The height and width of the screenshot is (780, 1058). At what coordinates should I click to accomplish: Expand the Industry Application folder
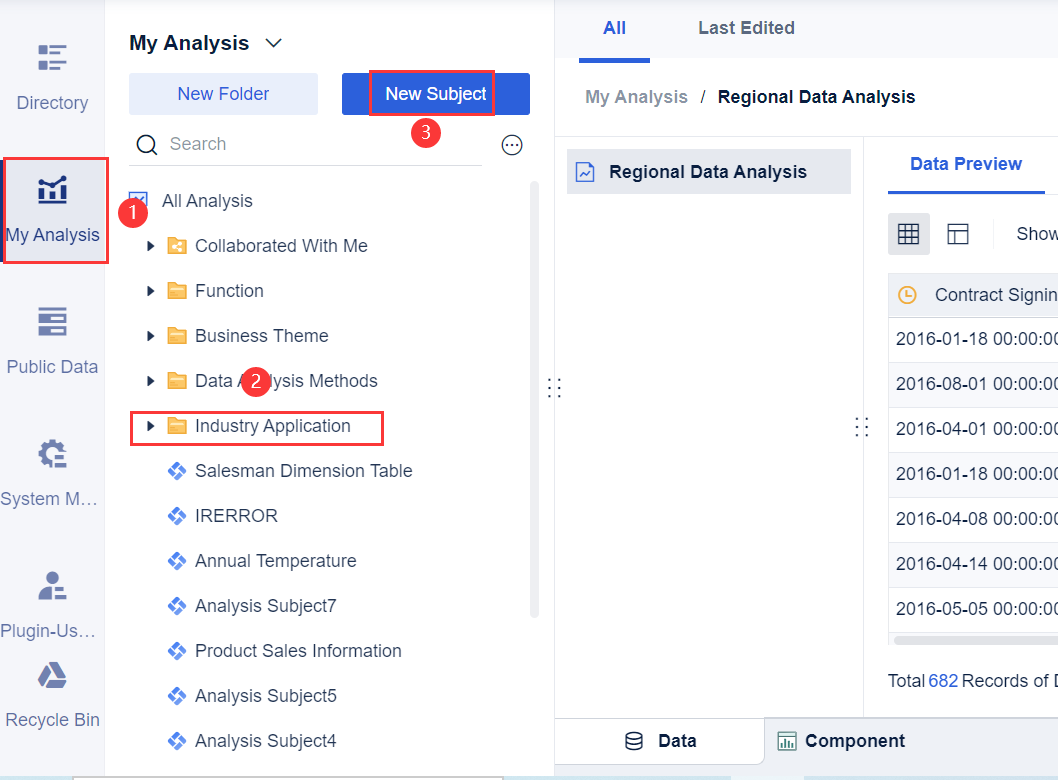click(x=151, y=426)
